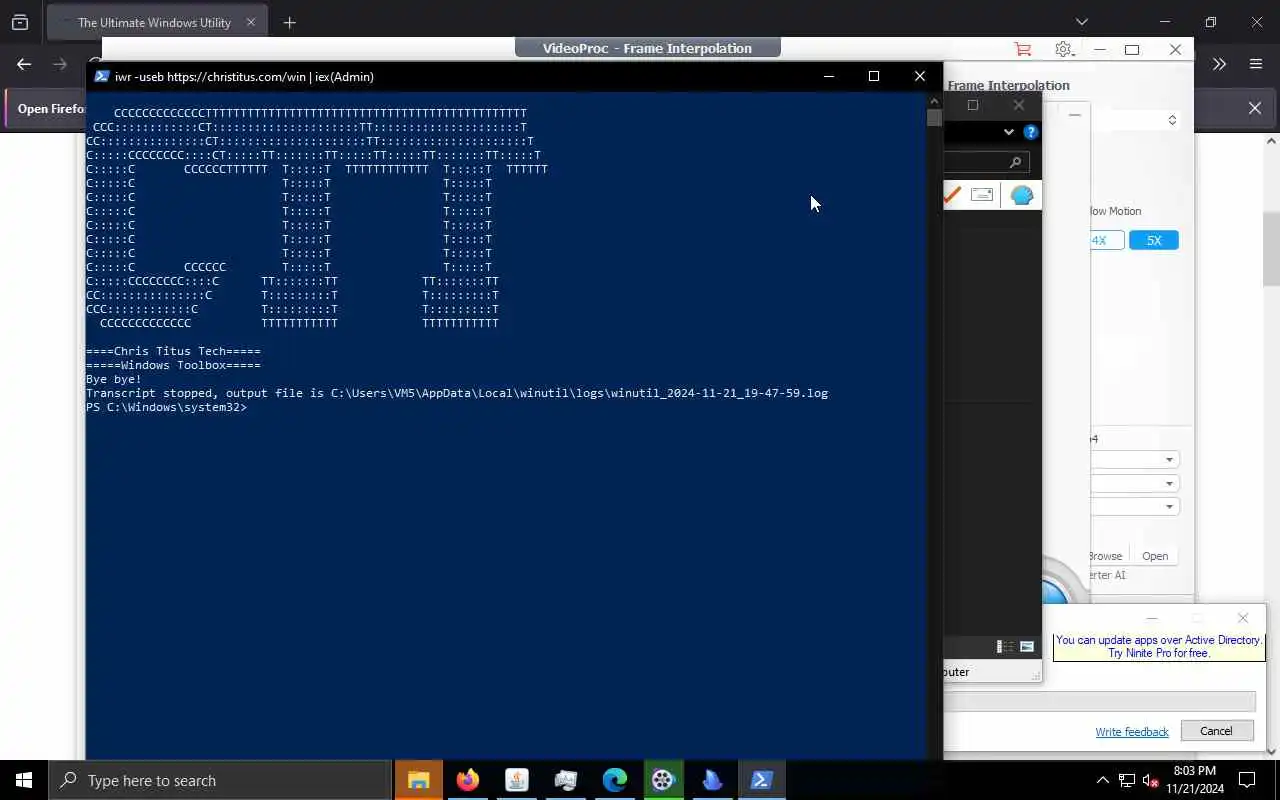Click the Browse button in VideoProc
Viewport: 1280px width, 800px height.
1106,556
